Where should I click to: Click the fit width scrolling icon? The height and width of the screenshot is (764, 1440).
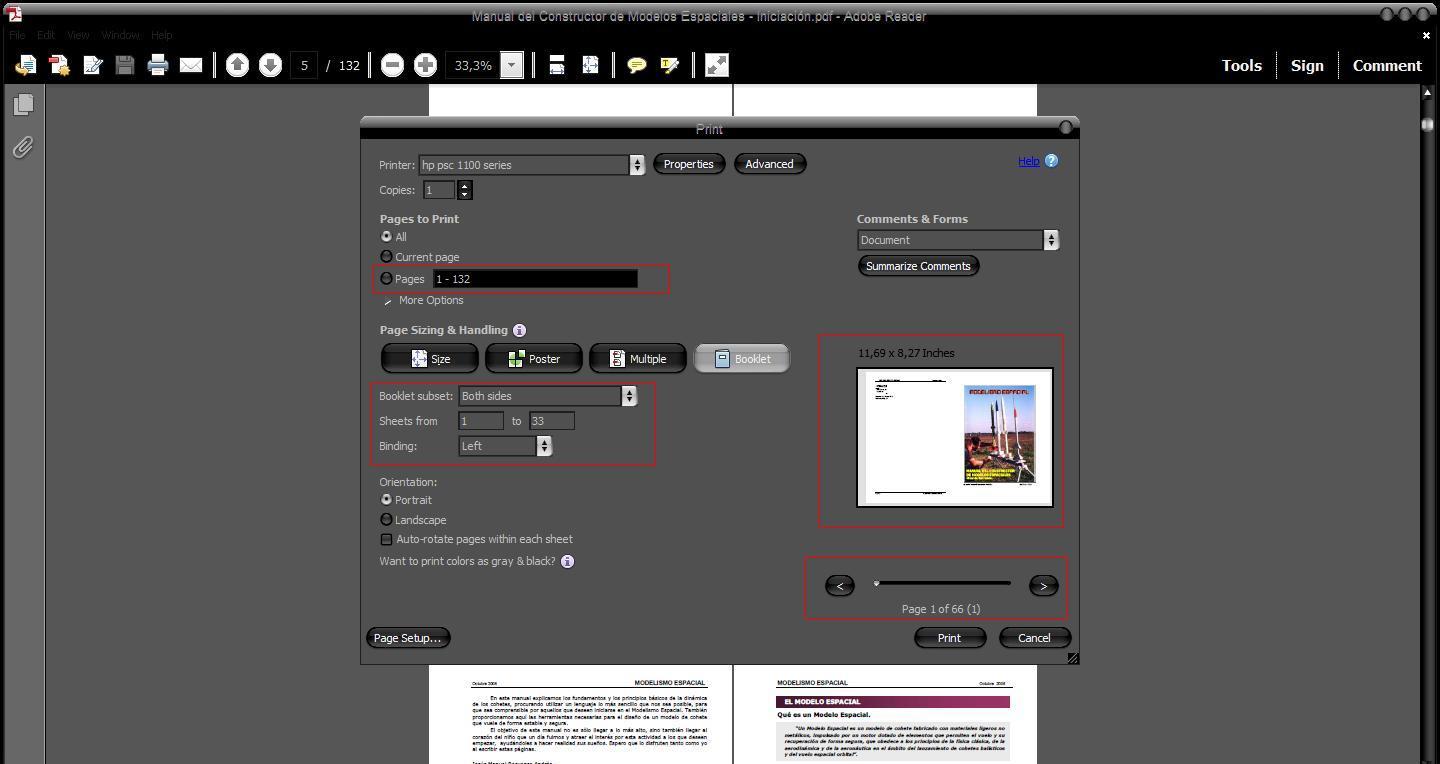[x=557, y=65]
